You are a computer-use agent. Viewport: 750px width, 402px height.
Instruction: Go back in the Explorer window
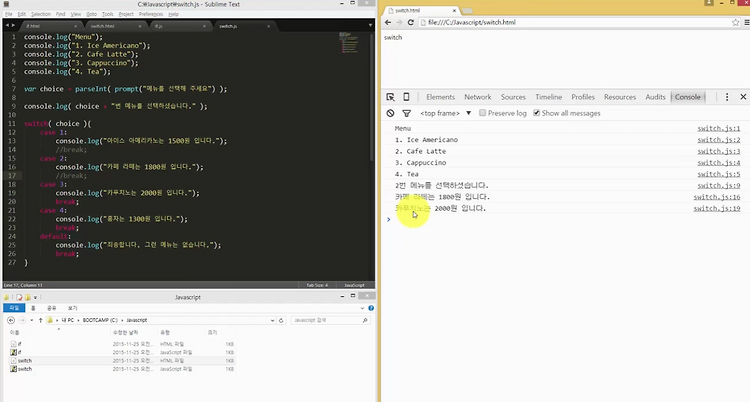point(11,320)
